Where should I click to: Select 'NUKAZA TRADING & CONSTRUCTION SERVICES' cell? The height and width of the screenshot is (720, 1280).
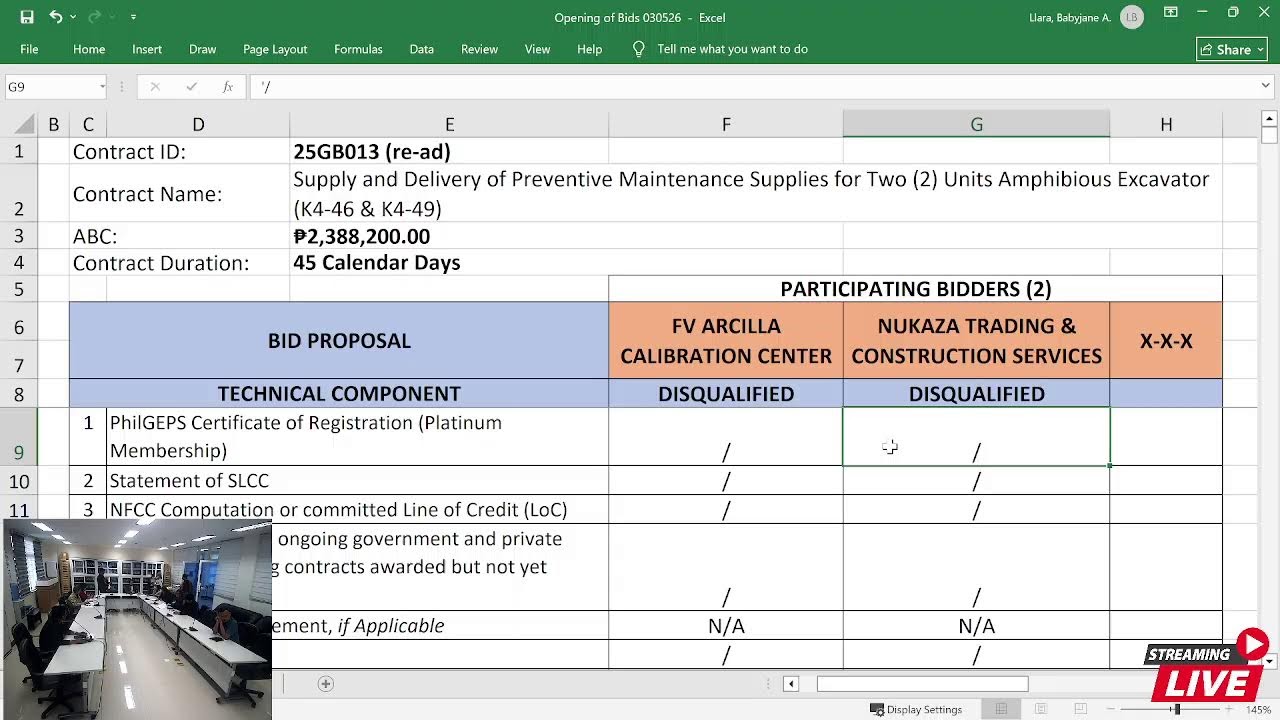976,341
